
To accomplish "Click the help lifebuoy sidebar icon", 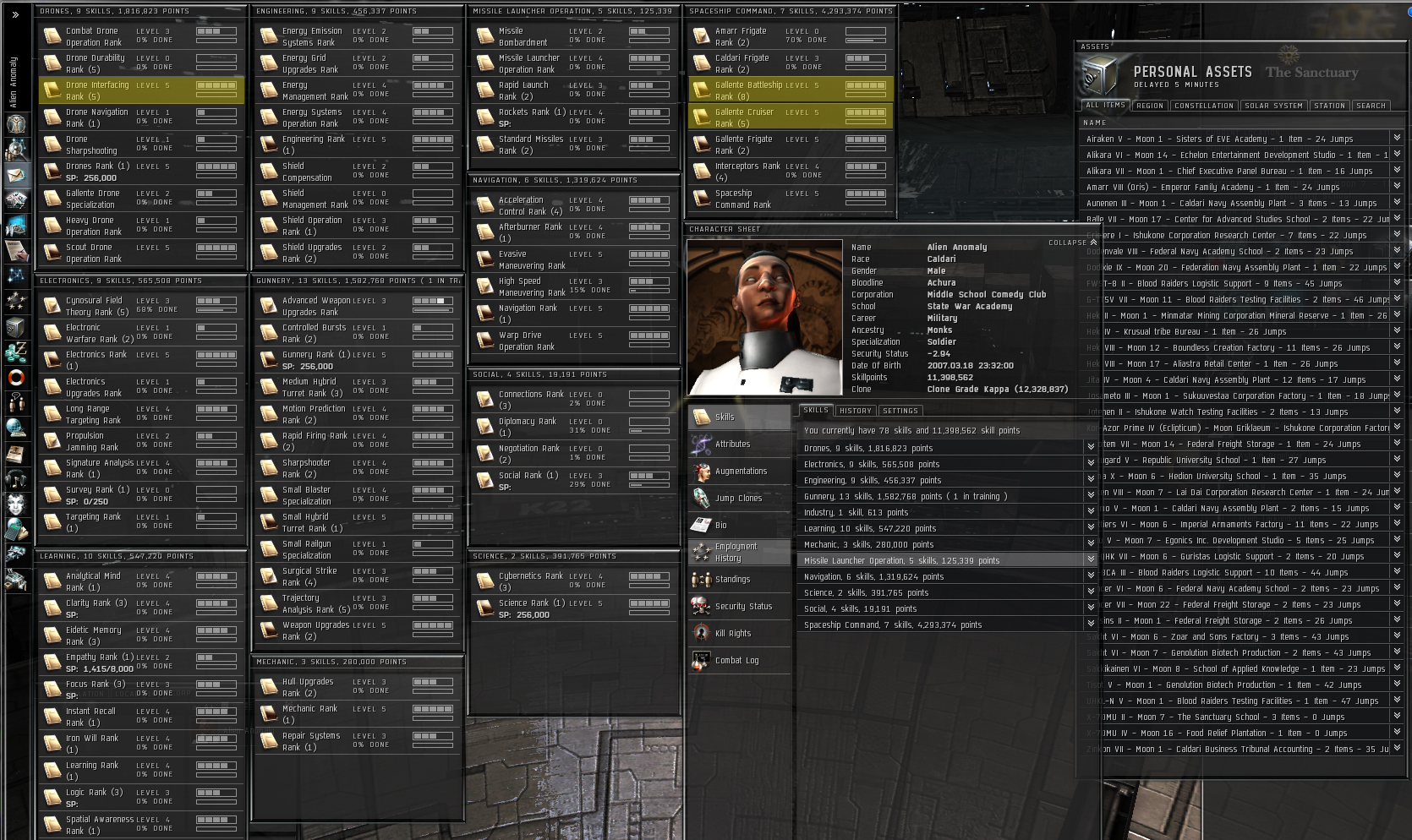I will tap(16, 378).
